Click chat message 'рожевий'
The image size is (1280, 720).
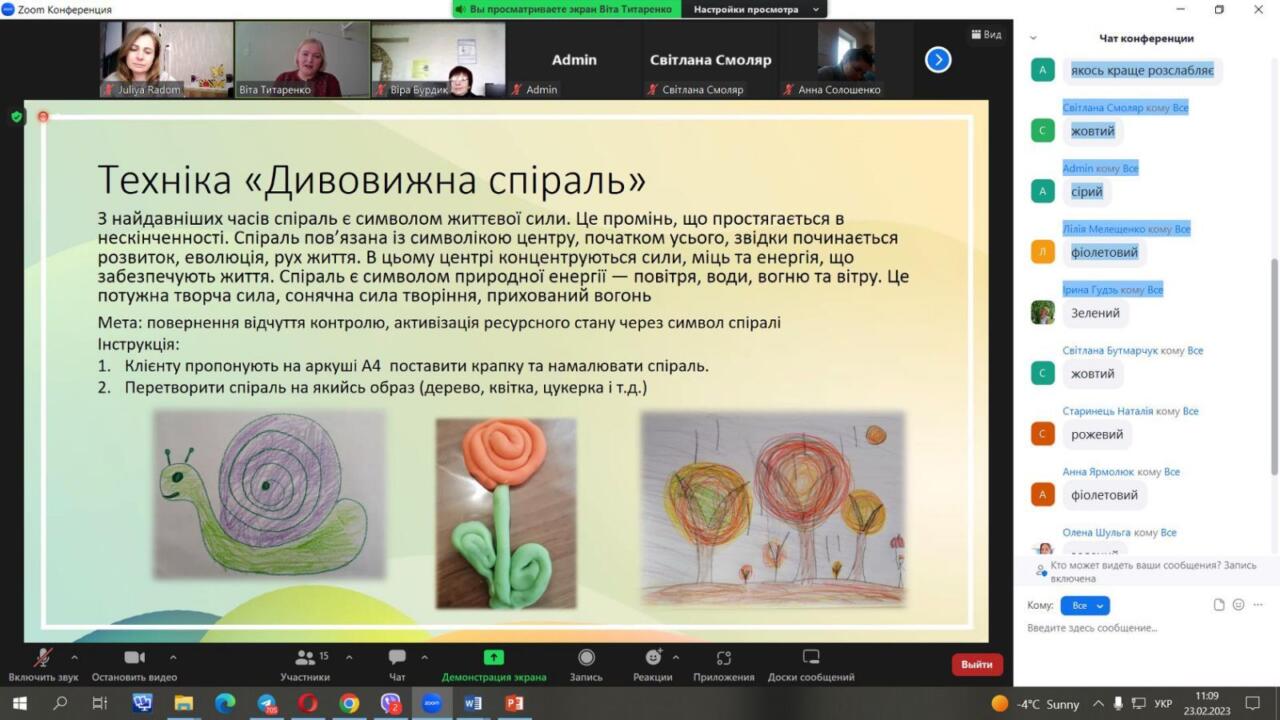1097,435
